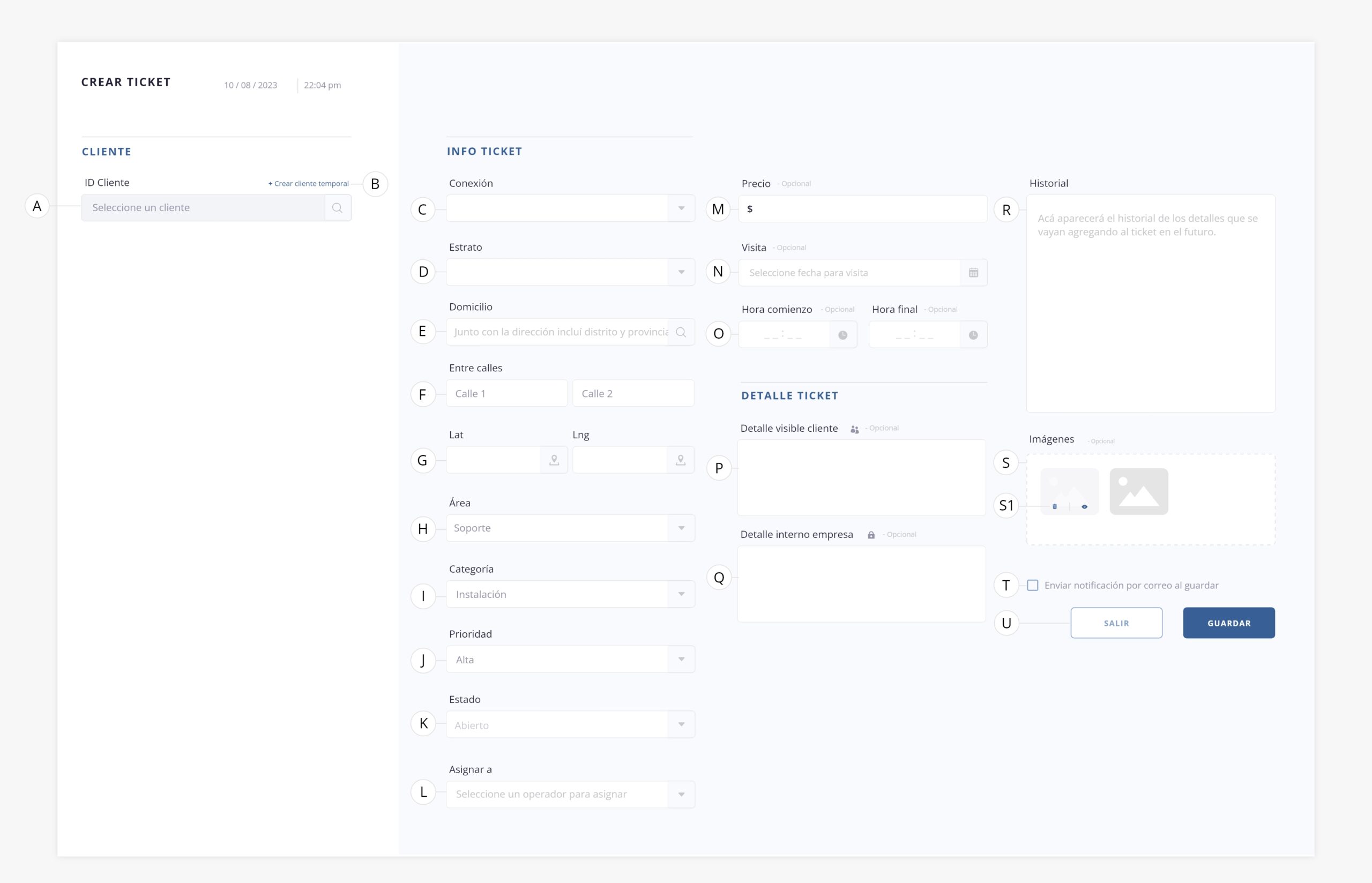Click search icon in ID Cliente field
This screenshot has width=1372, height=883.
(337, 207)
